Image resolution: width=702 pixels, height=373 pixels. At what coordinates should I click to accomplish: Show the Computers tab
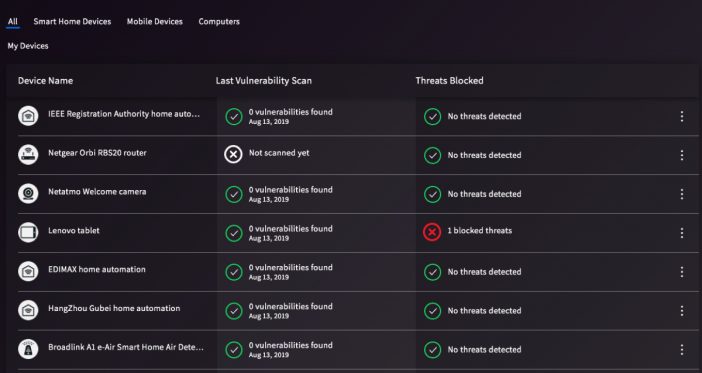click(x=219, y=21)
